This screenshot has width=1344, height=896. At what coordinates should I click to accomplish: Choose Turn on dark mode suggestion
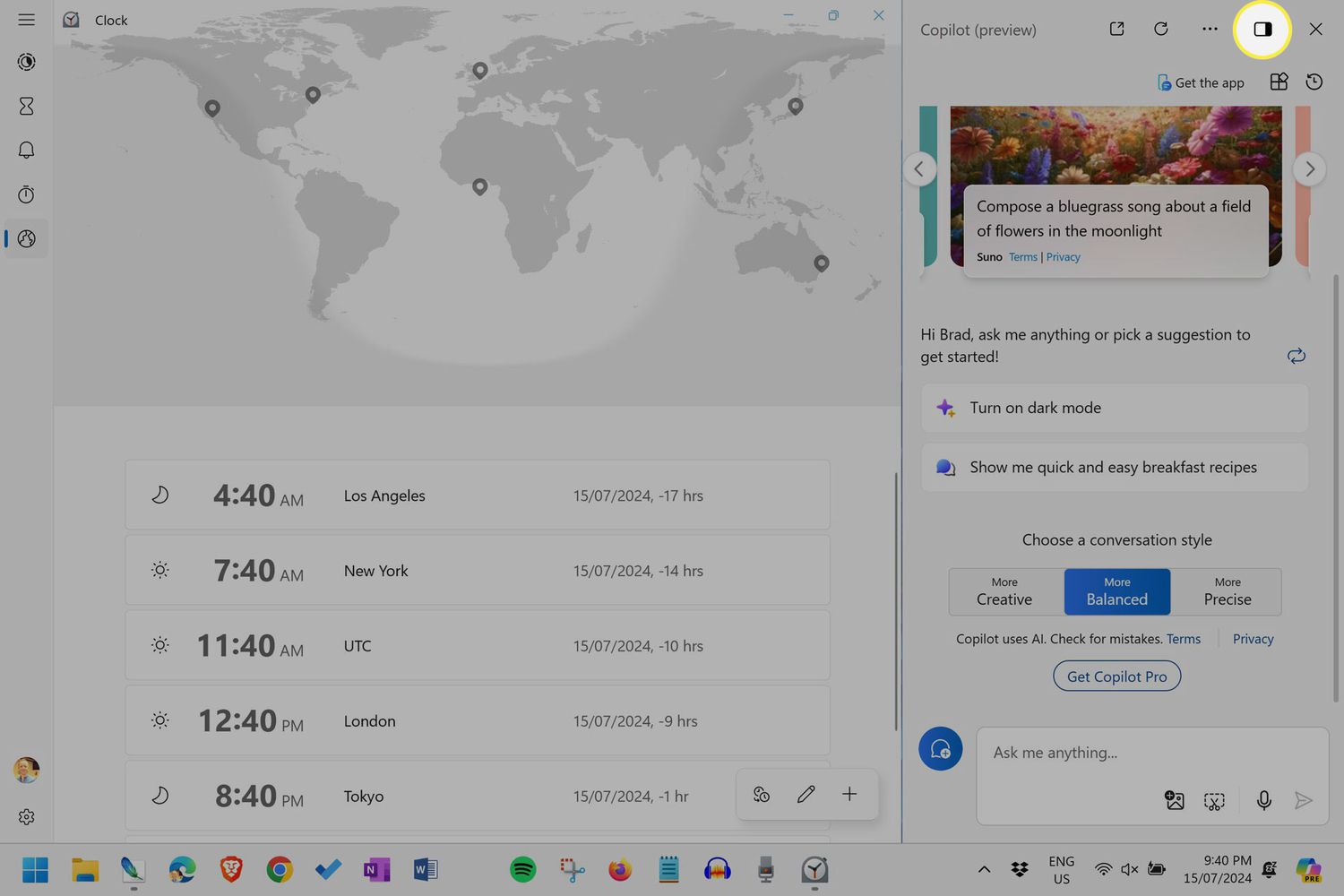1114,408
